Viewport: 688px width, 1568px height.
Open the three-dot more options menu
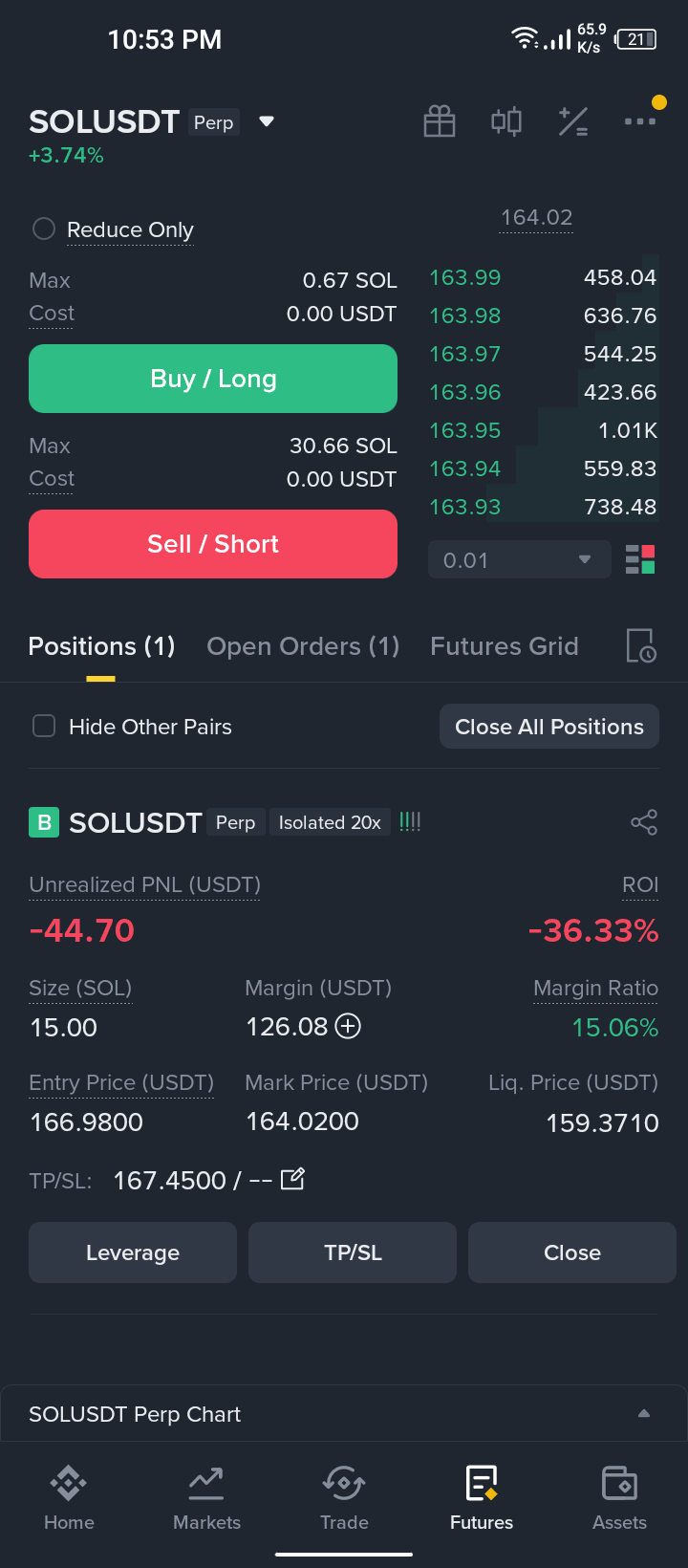640,121
